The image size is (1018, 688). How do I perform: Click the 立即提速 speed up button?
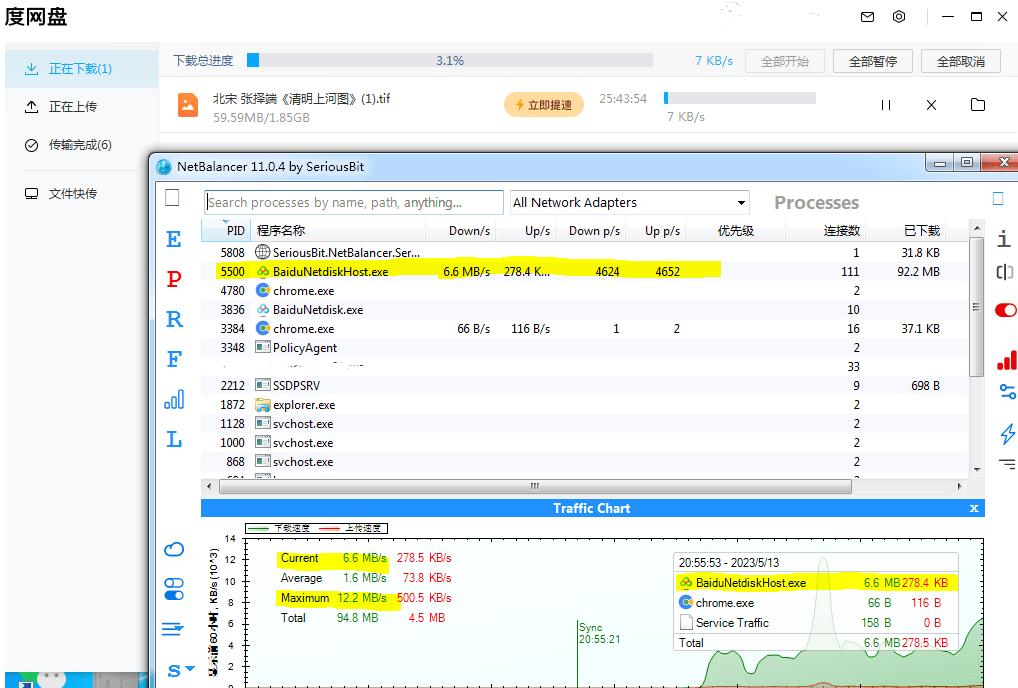click(x=544, y=105)
